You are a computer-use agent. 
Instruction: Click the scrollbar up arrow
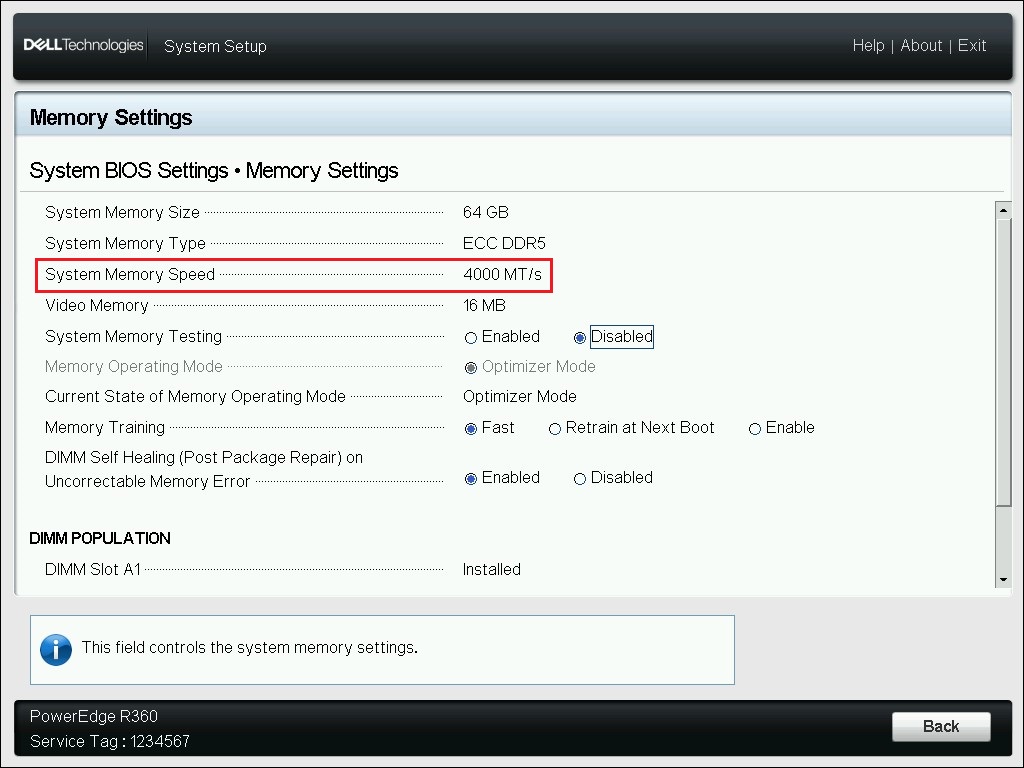click(x=1004, y=209)
